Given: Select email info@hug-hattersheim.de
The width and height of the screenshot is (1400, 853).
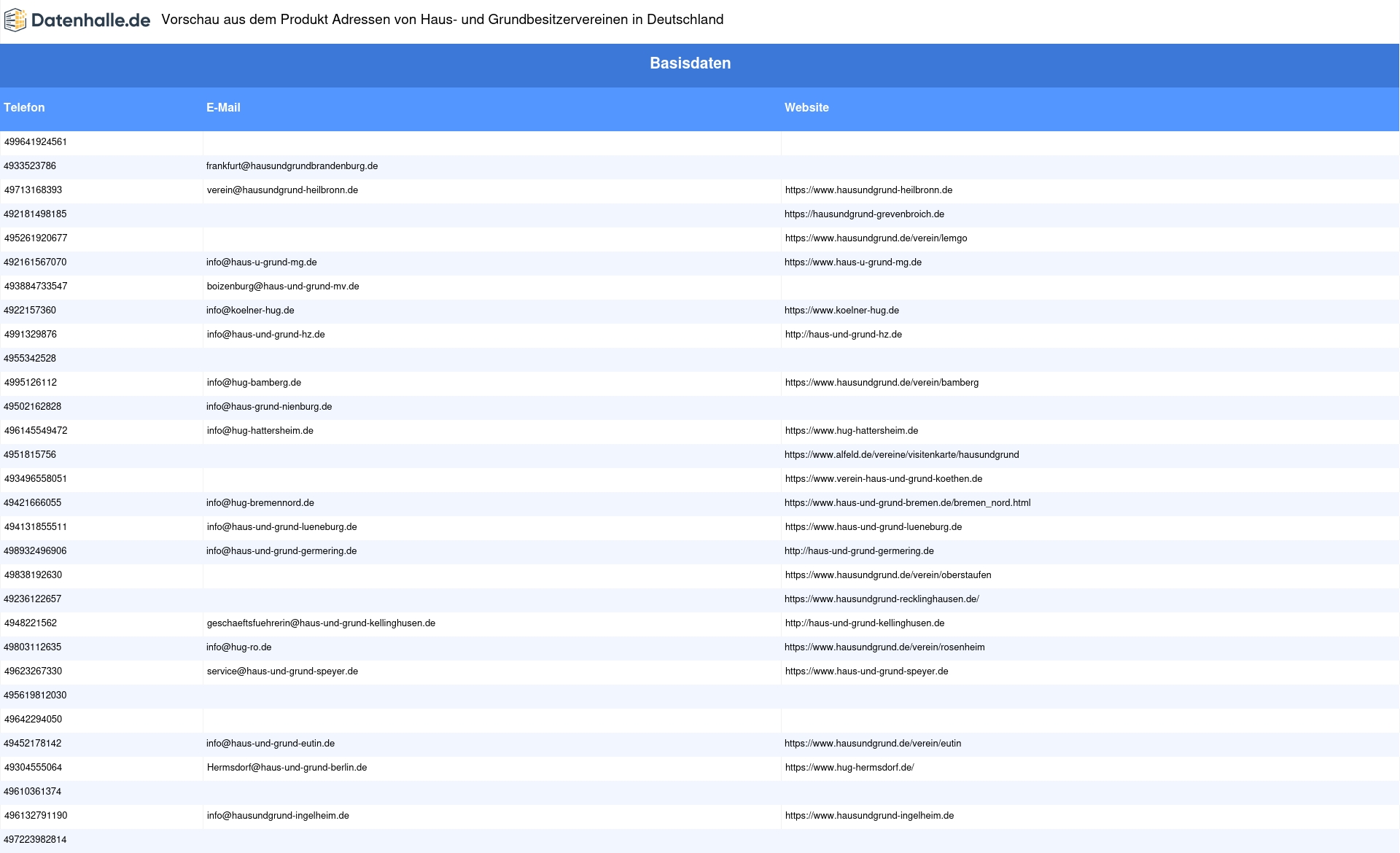Looking at the screenshot, I should click(260, 431).
